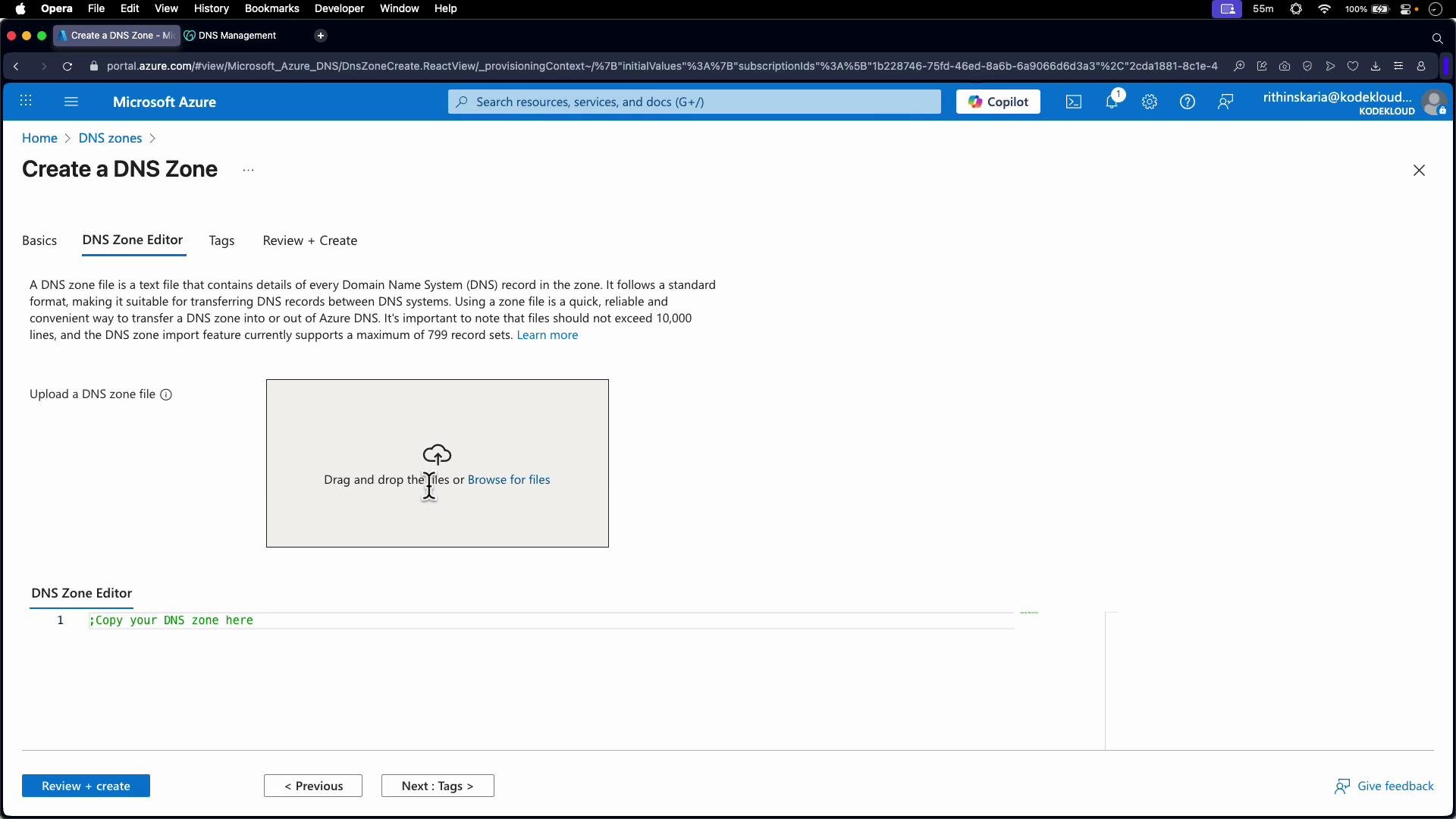Screen dimensions: 1456x819
Task: Click the user account avatar
Action: (1434, 102)
